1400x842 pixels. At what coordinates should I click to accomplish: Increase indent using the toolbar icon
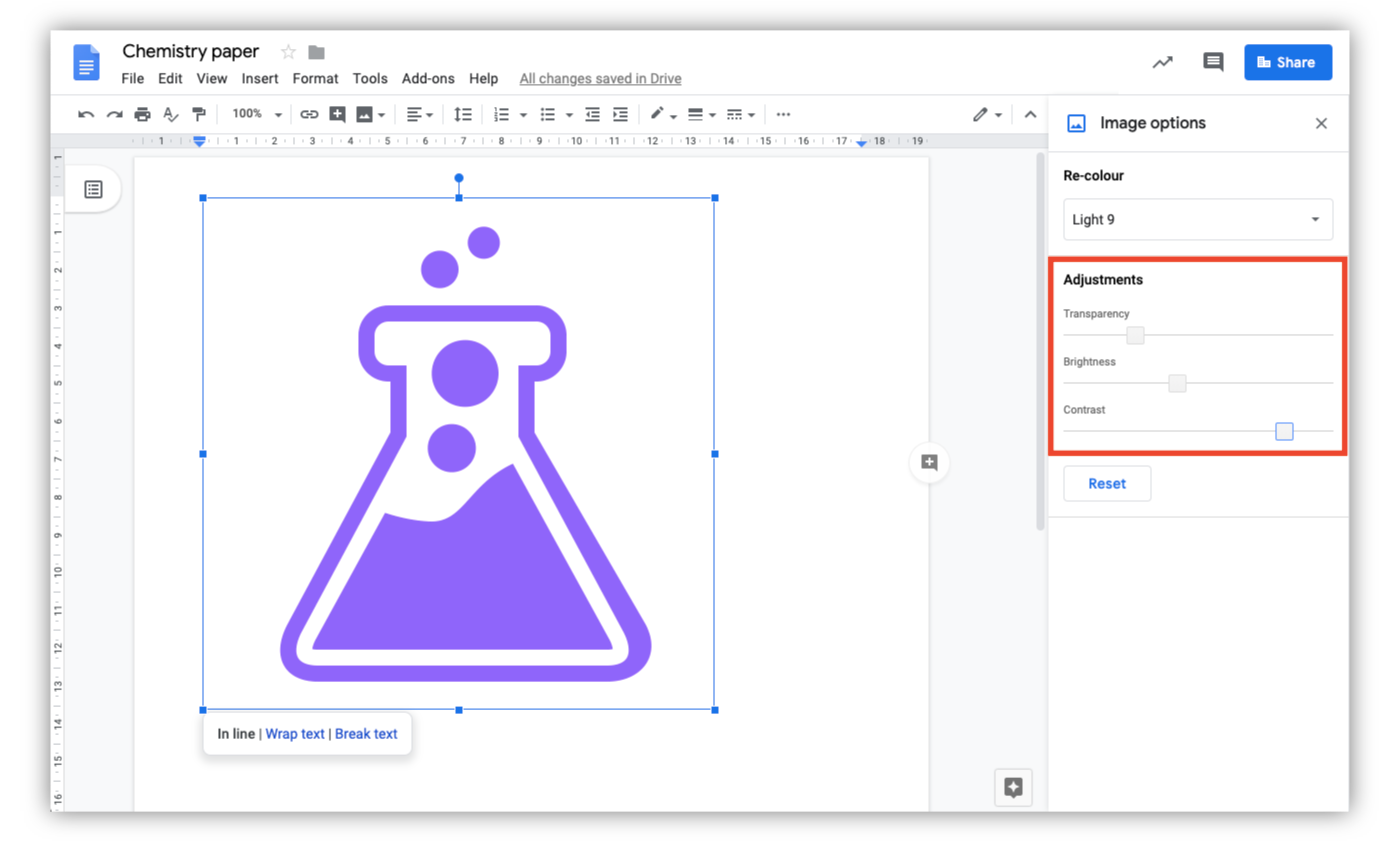(620, 115)
